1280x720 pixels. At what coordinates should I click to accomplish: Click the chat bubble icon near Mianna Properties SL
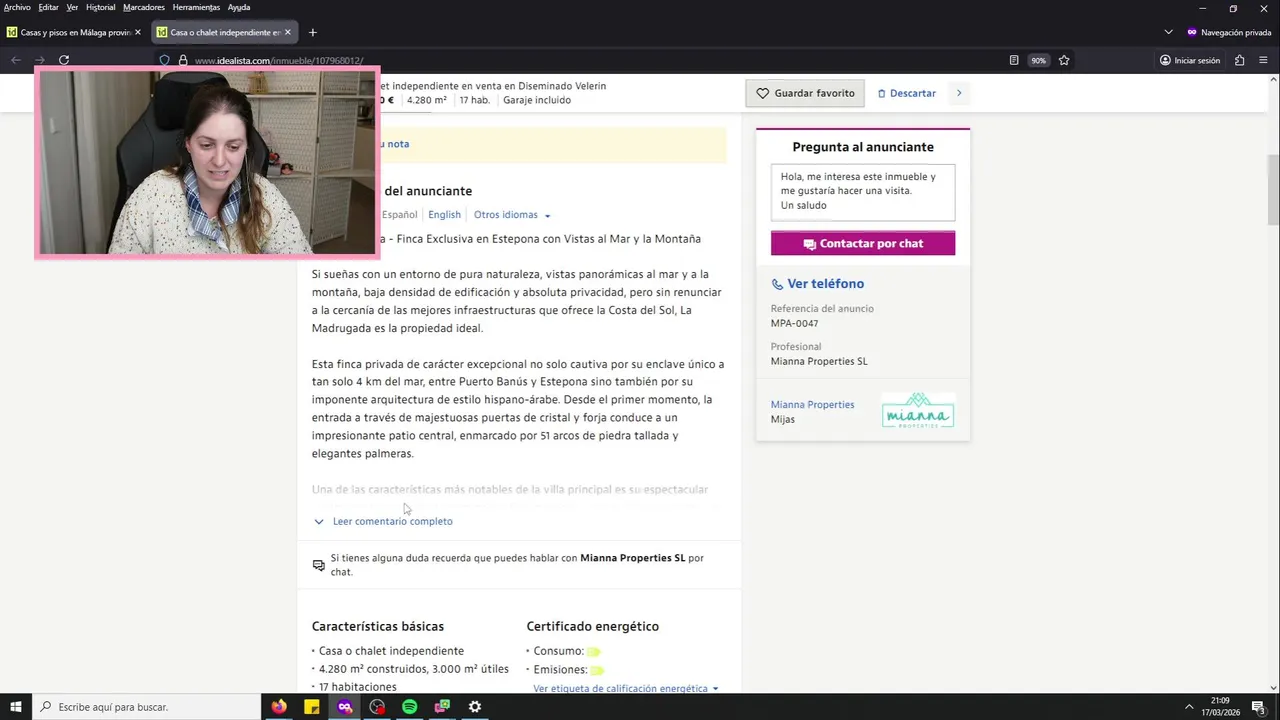click(x=319, y=565)
